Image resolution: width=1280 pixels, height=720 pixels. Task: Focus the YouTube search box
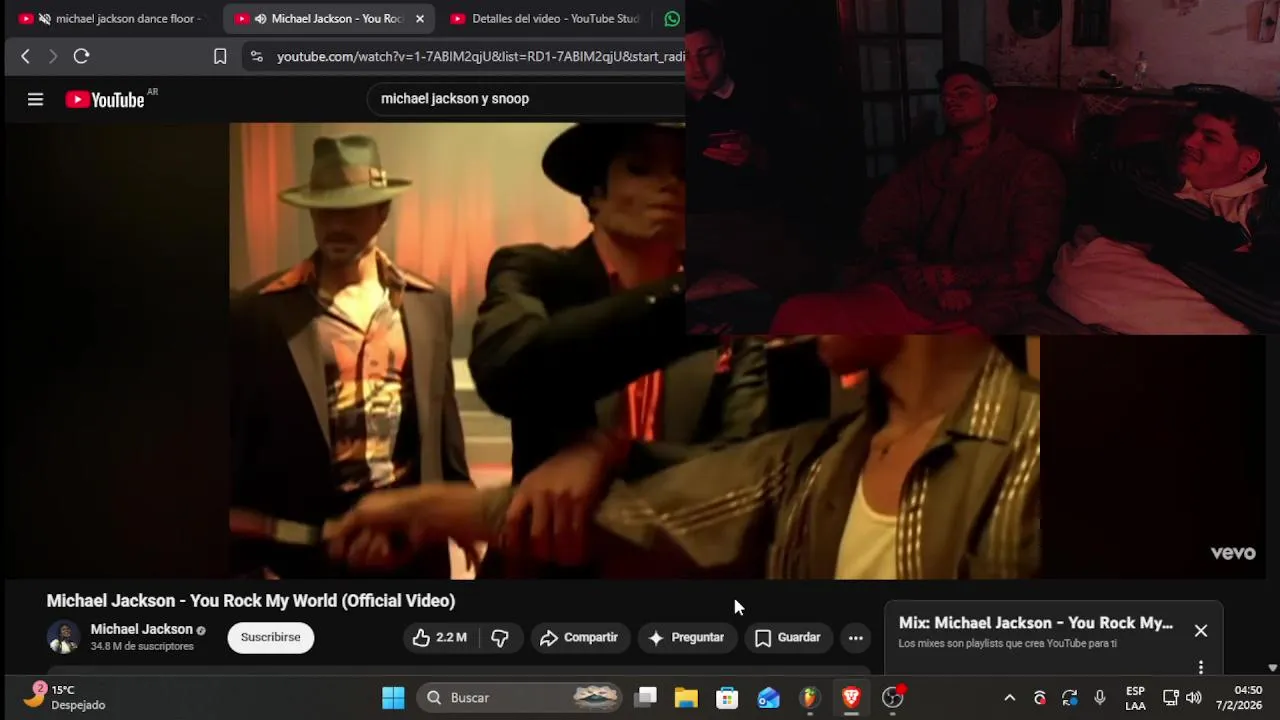pyautogui.click(x=528, y=99)
